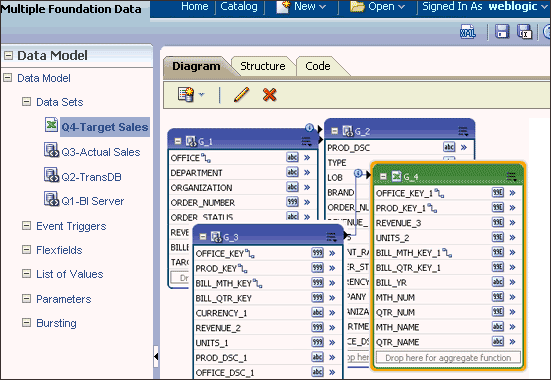Image resolution: width=551 pixels, height=380 pixels.
Task: Click the info link icon beside LOB
Action: point(358,173)
